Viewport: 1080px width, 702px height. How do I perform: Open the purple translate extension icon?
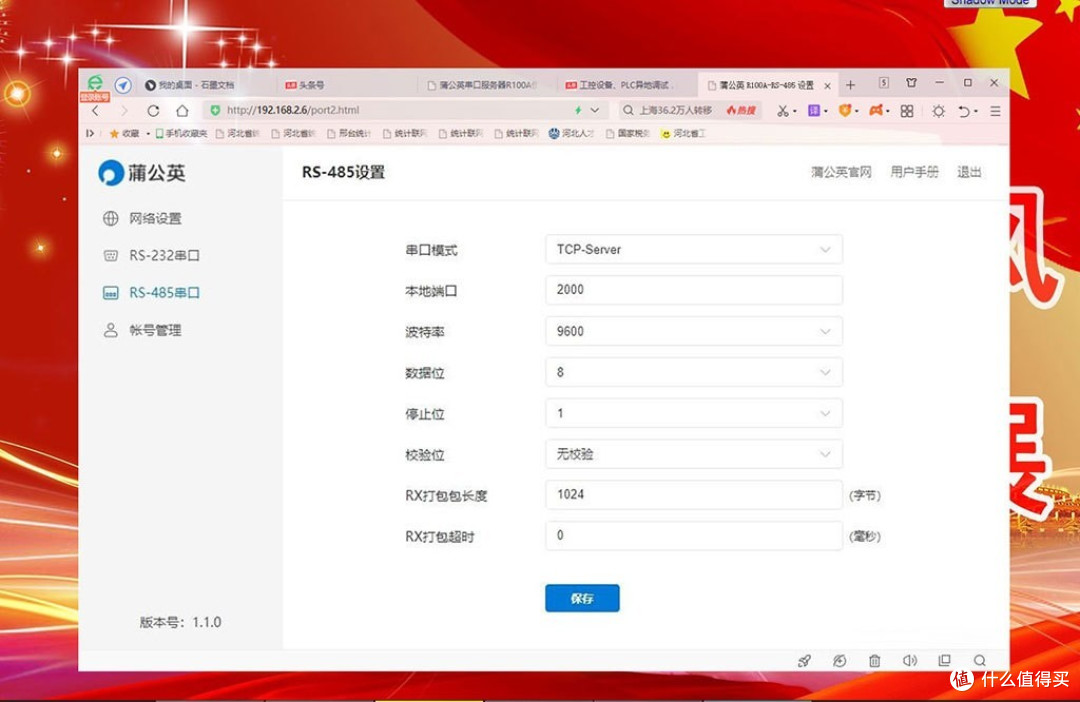813,110
